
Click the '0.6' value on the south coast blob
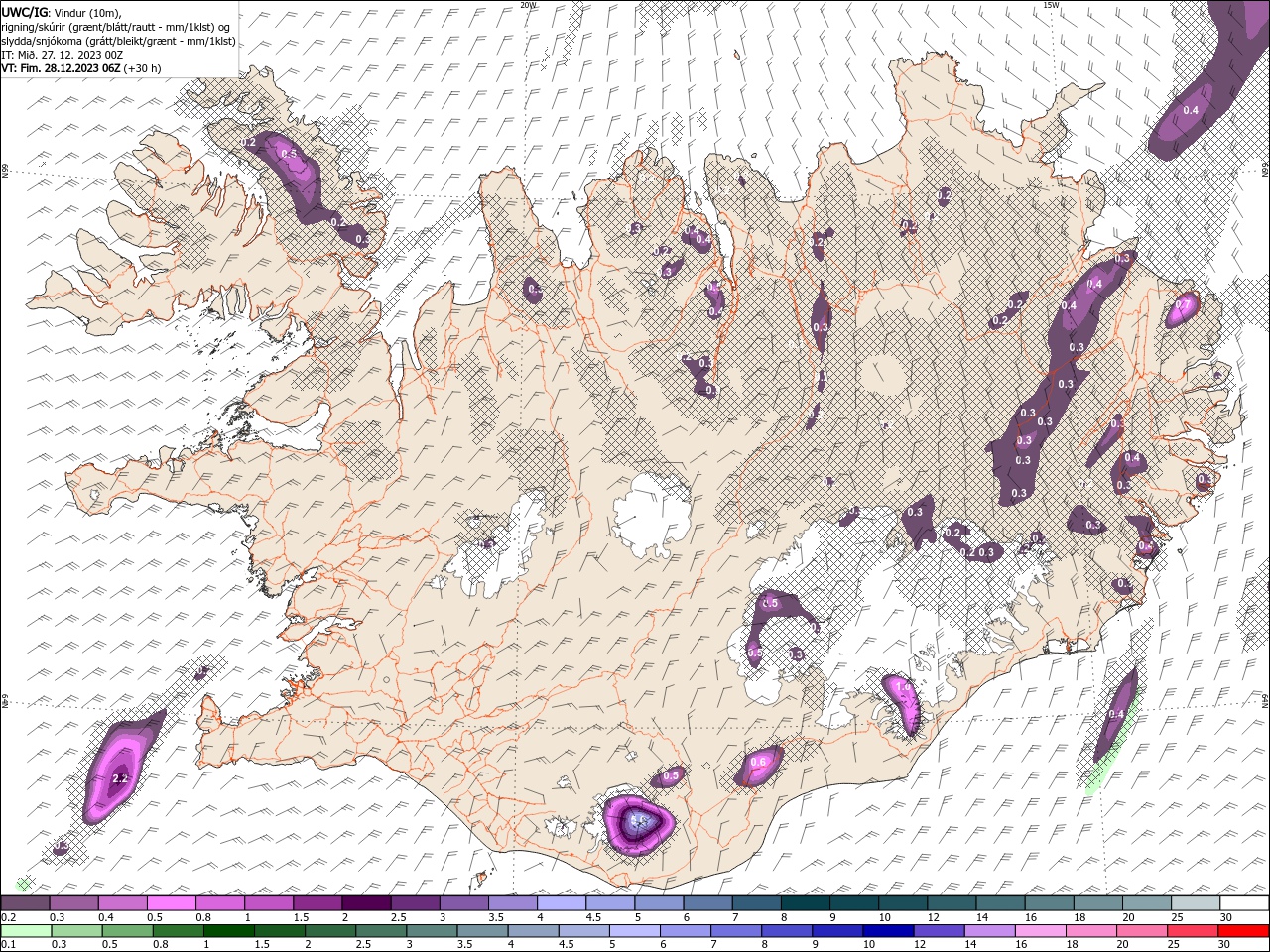(759, 762)
